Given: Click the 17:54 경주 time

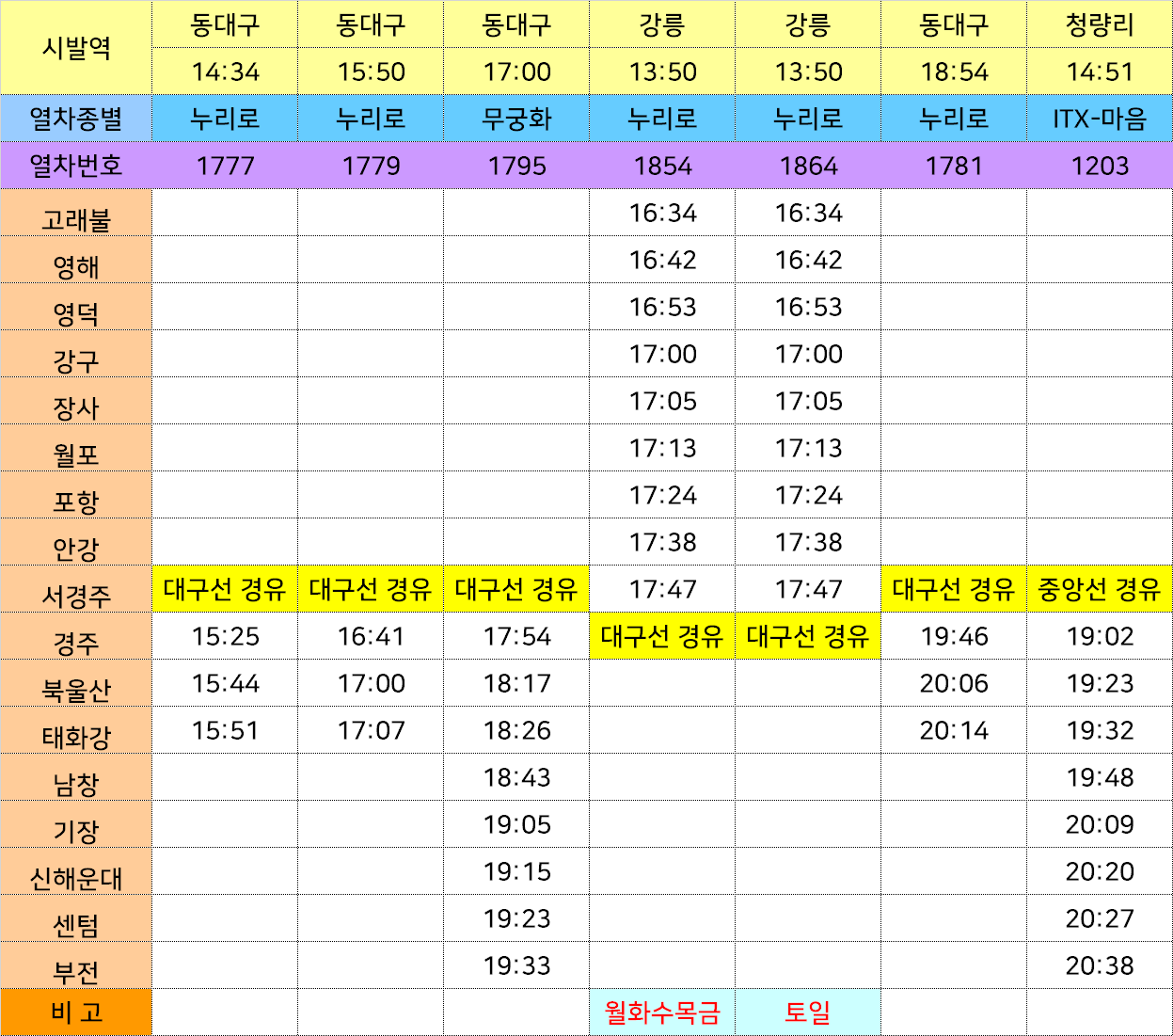Looking at the screenshot, I should (516, 636).
